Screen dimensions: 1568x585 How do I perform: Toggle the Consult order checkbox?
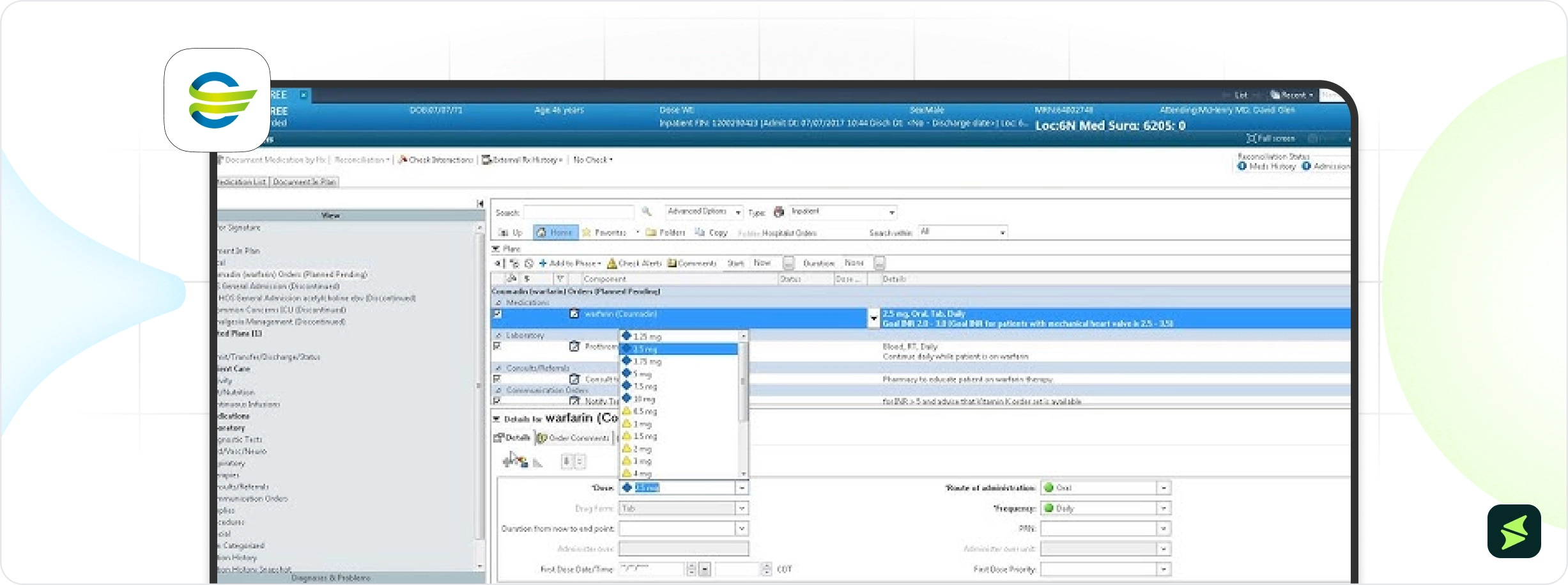click(x=497, y=379)
